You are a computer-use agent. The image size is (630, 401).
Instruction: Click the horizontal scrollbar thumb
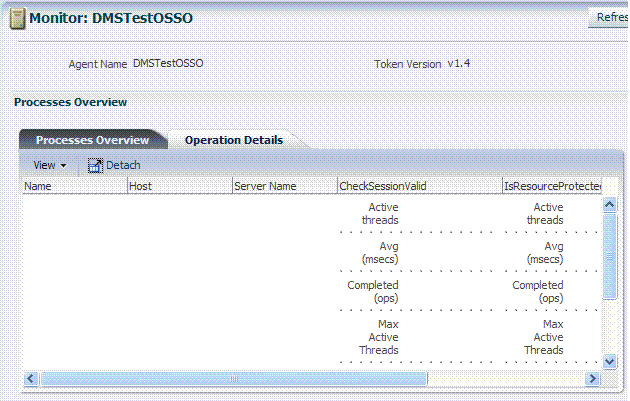click(x=234, y=378)
